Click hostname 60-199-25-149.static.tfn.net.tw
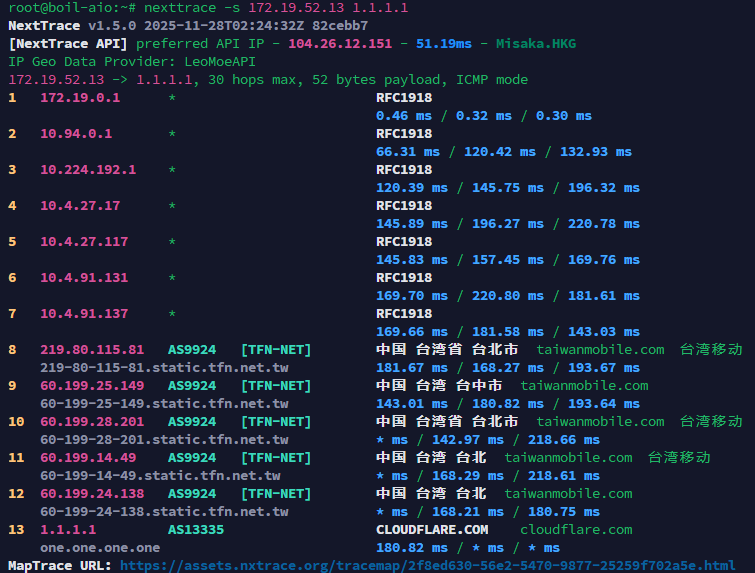This screenshot has width=755, height=573. point(164,404)
